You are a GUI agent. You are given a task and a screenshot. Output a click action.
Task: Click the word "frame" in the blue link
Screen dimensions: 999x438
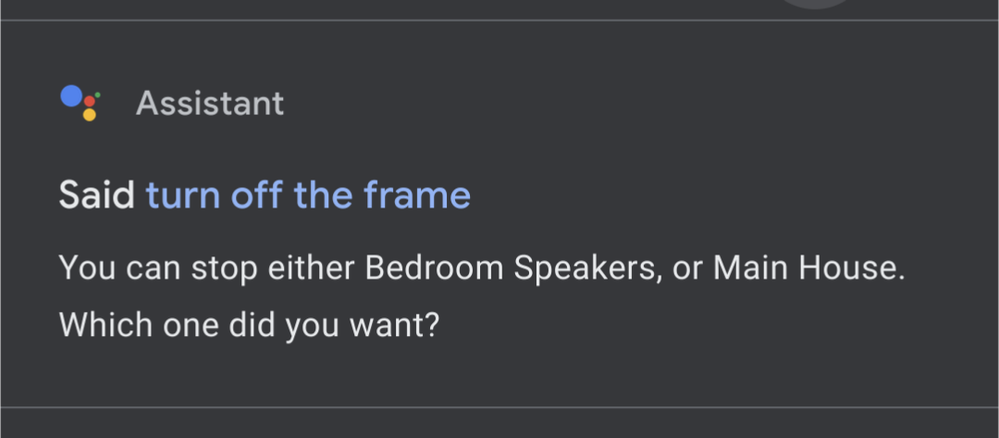[417, 195]
